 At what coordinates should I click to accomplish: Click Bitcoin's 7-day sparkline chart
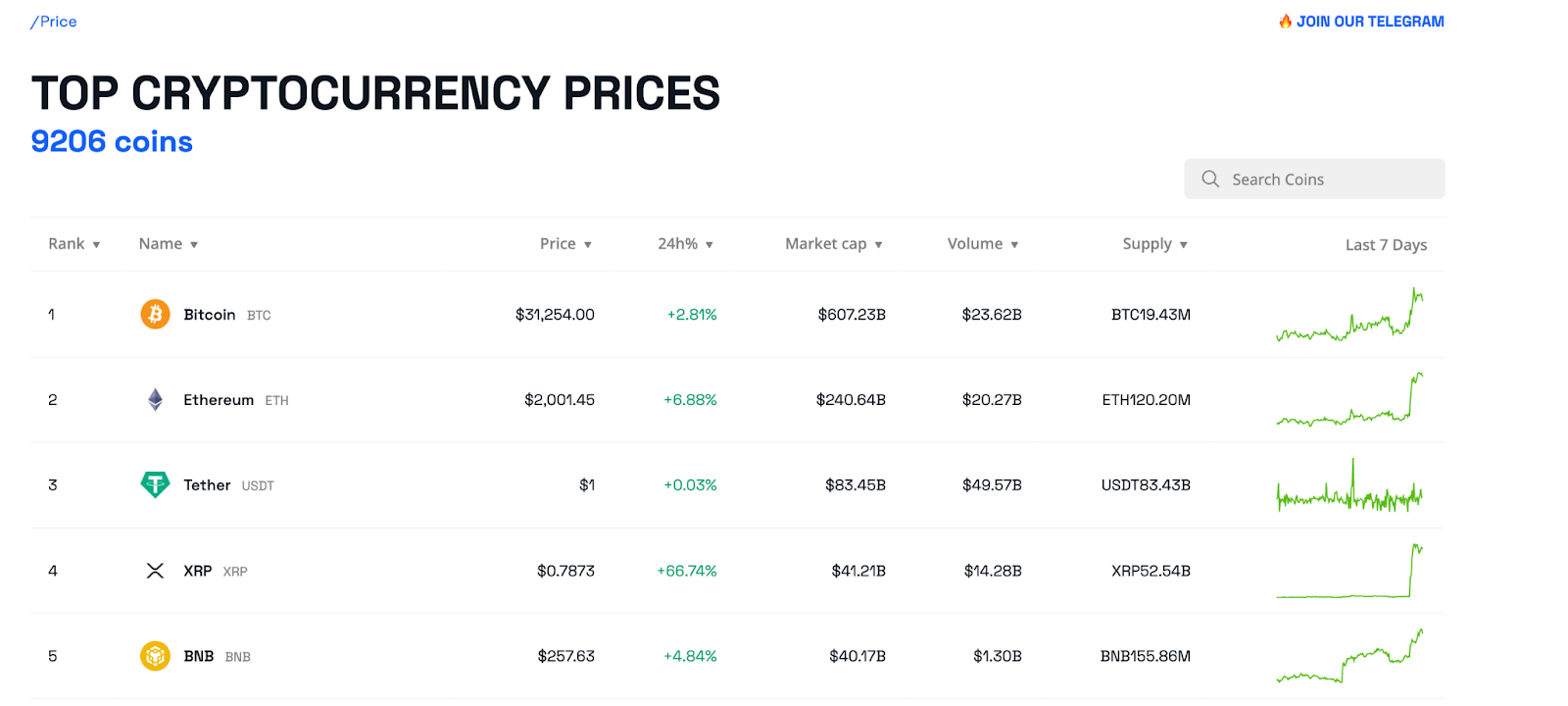click(x=1350, y=316)
